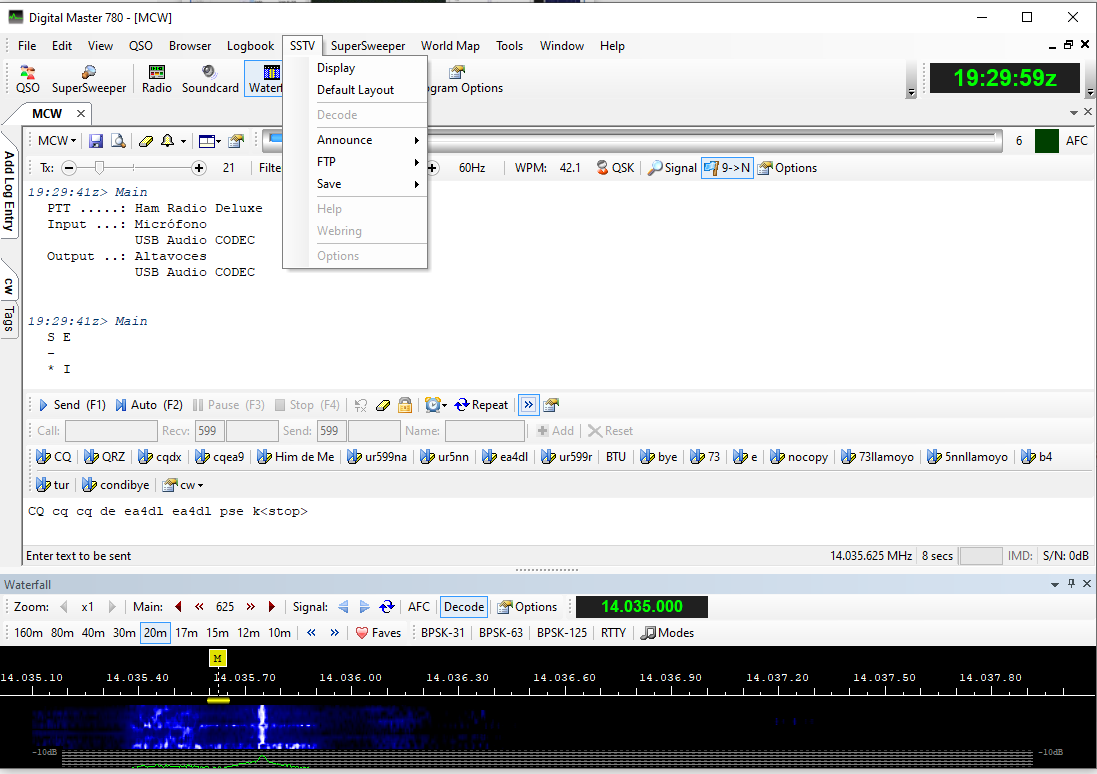This screenshot has width=1097, height=774.
Task: Choose Default Layout in SSTV menu
Action: 368,90
